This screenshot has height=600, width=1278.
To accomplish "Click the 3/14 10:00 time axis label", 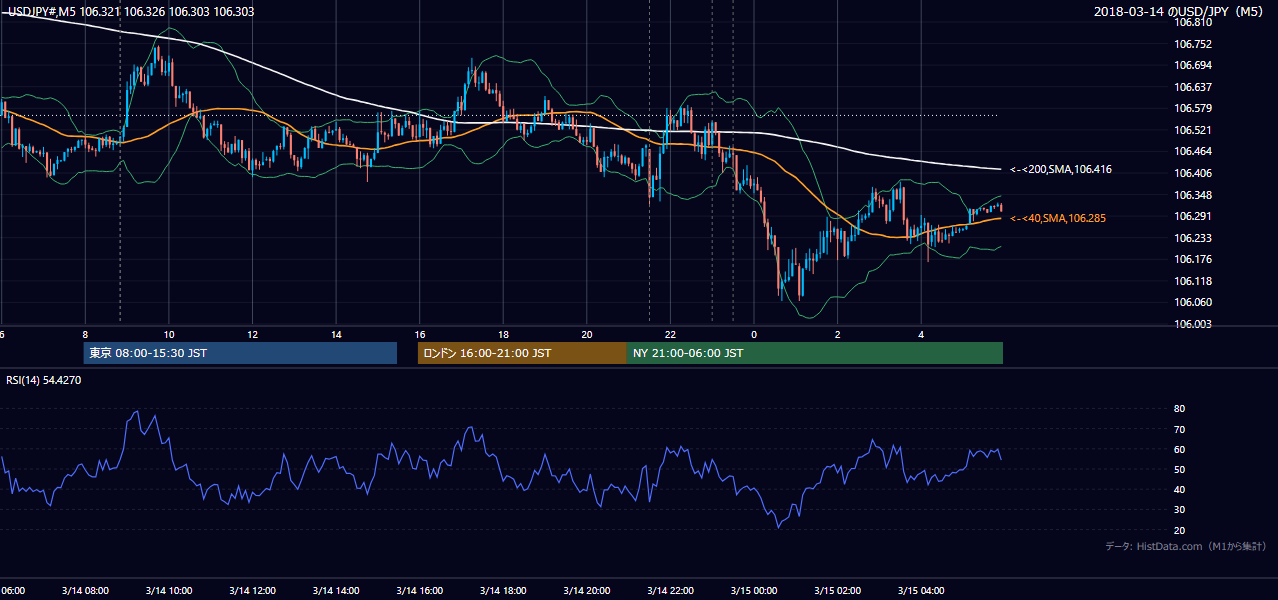I will 169,590.
